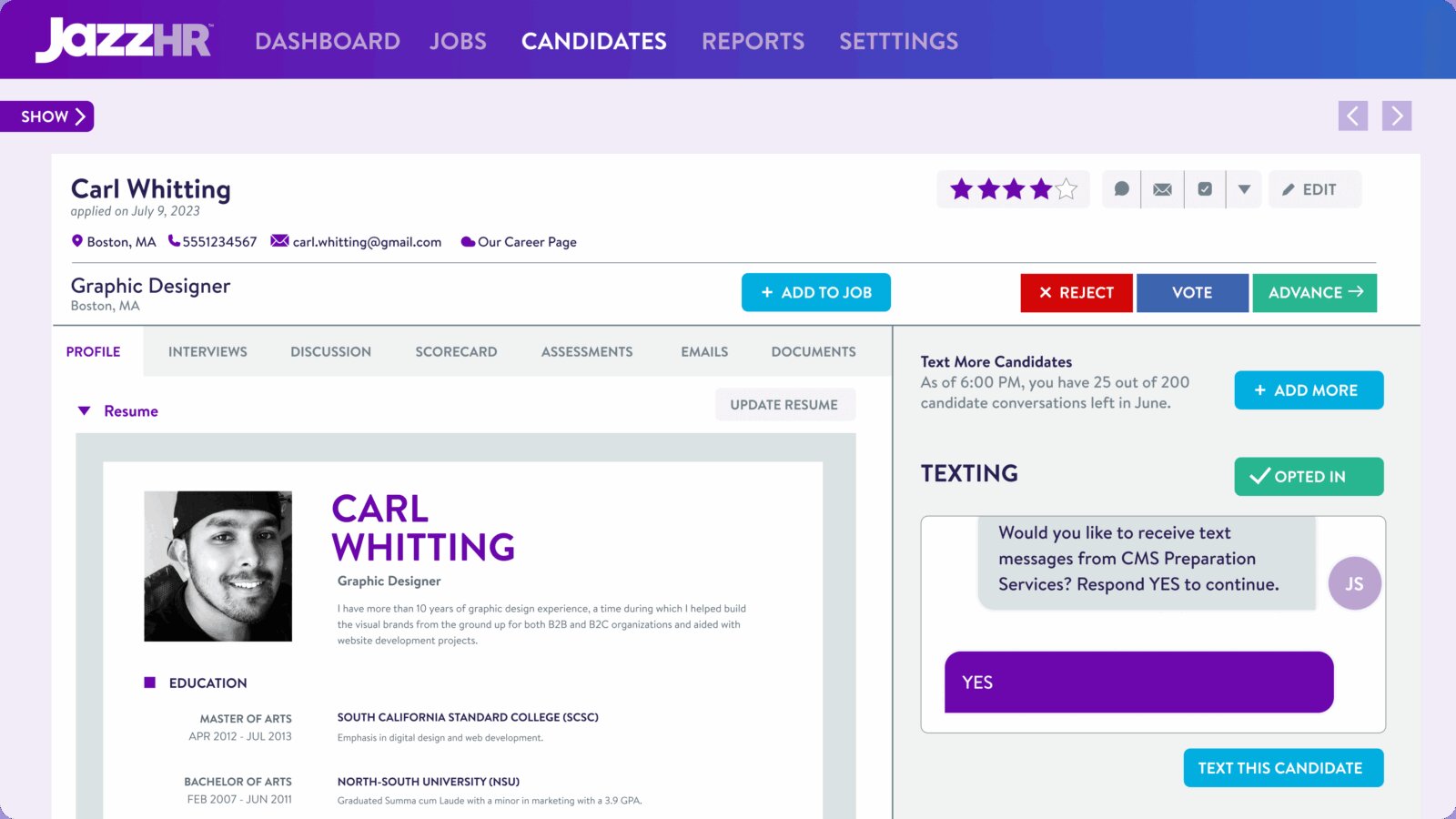1456x819 pixels.
Task: Click the candidate's email address
Action: tap(367, 242)
